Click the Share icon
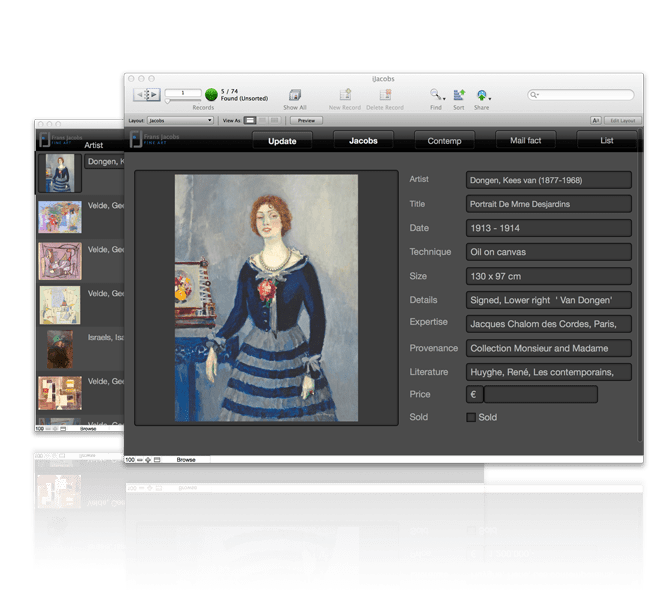This screenshot has width=660, height=600. point(482,95)
